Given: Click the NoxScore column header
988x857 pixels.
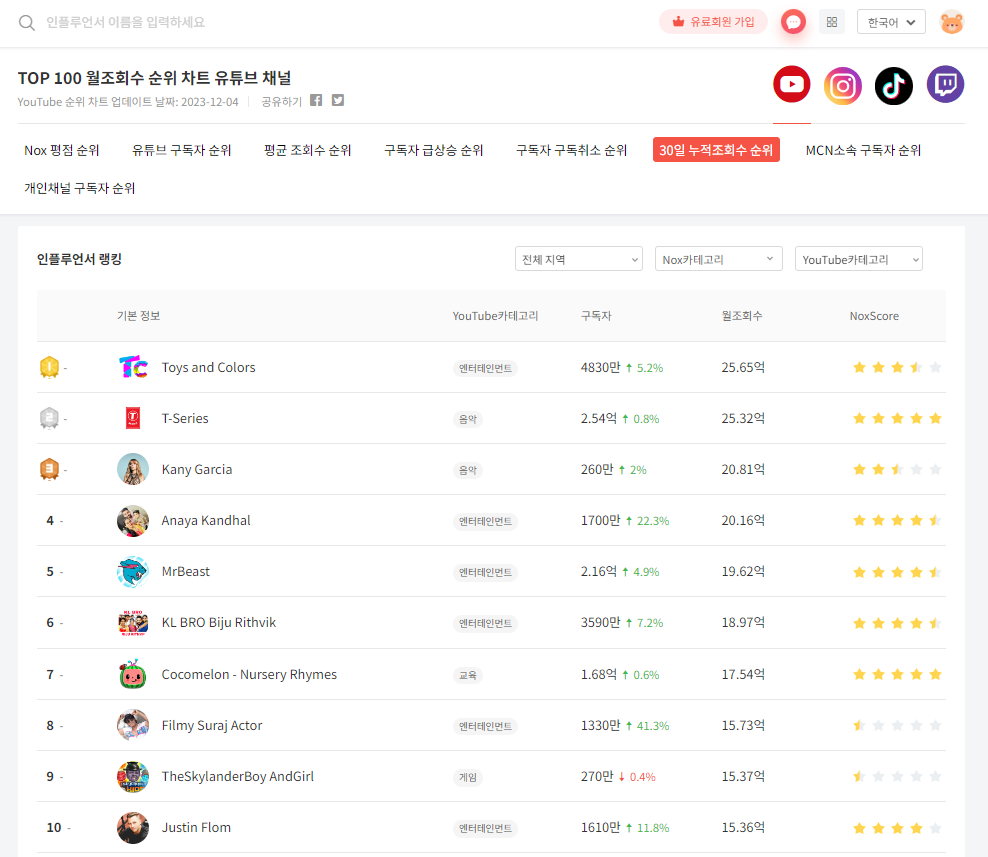Looking at the screenshot, I should pyautogui.click(x=874, y=316).
